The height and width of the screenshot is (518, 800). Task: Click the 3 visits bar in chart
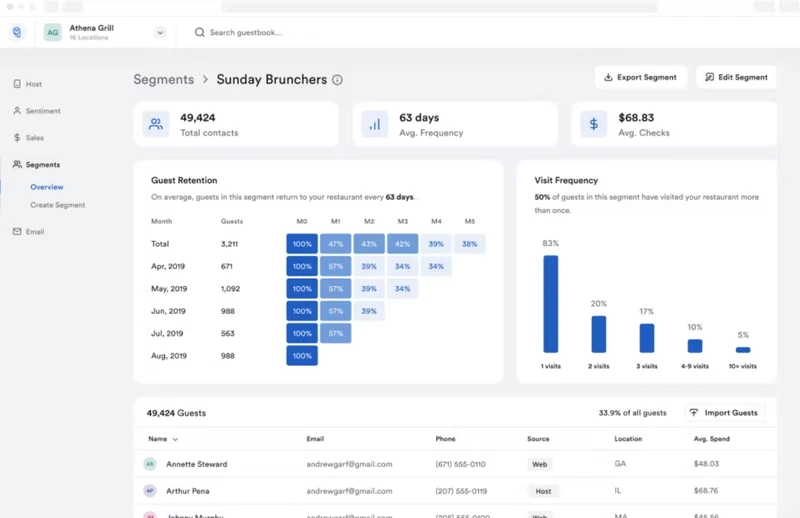[x=647, y=338]
